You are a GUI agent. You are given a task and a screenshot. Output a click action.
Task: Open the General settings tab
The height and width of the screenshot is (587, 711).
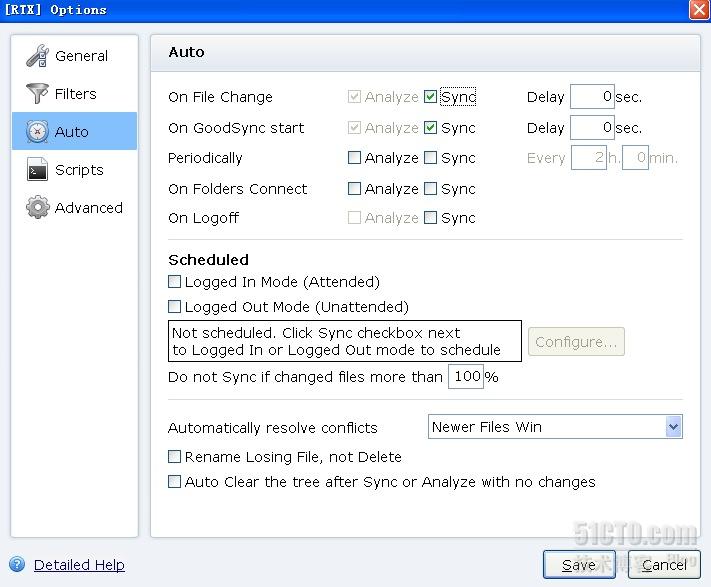[74, 56]
